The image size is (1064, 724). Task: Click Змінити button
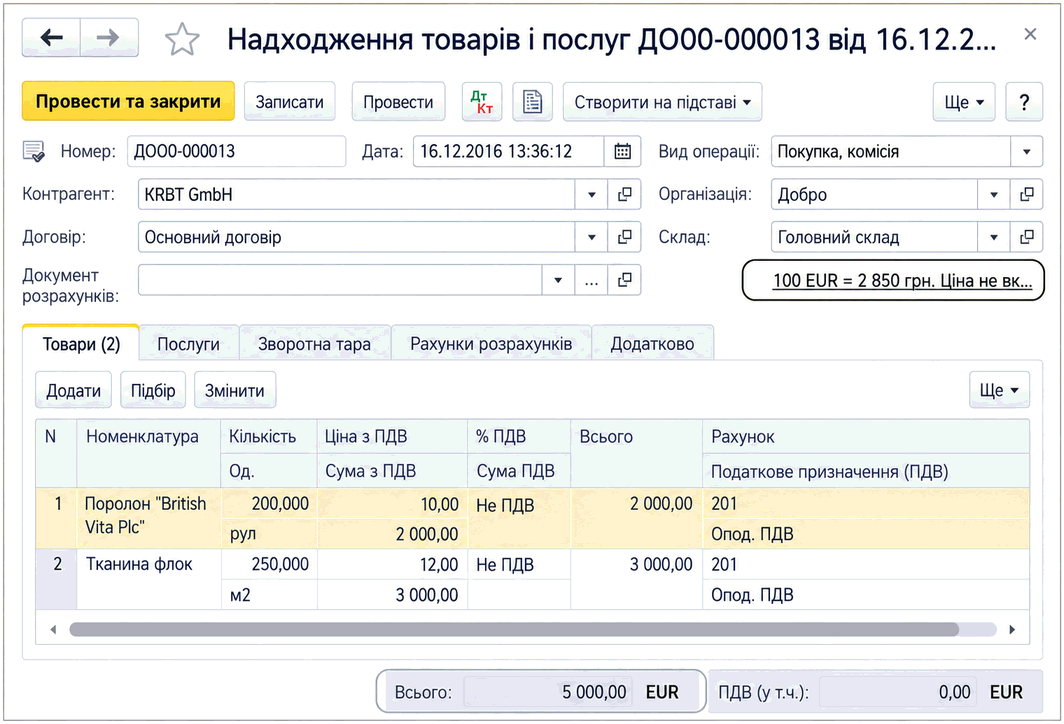click(x=235, y=390)
